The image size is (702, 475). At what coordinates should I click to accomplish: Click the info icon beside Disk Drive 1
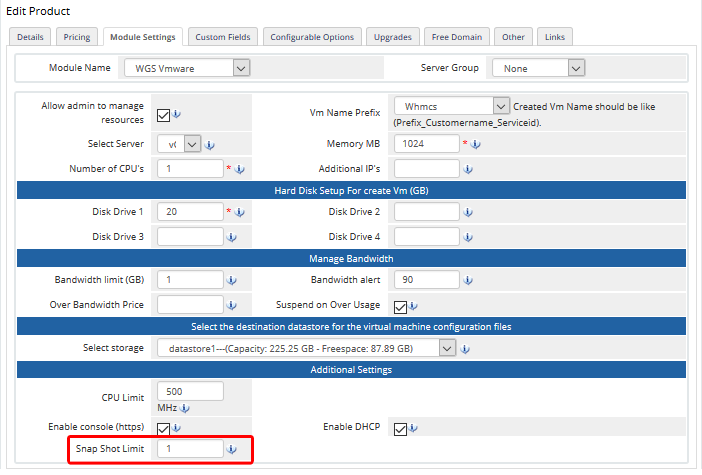(240, 212)
